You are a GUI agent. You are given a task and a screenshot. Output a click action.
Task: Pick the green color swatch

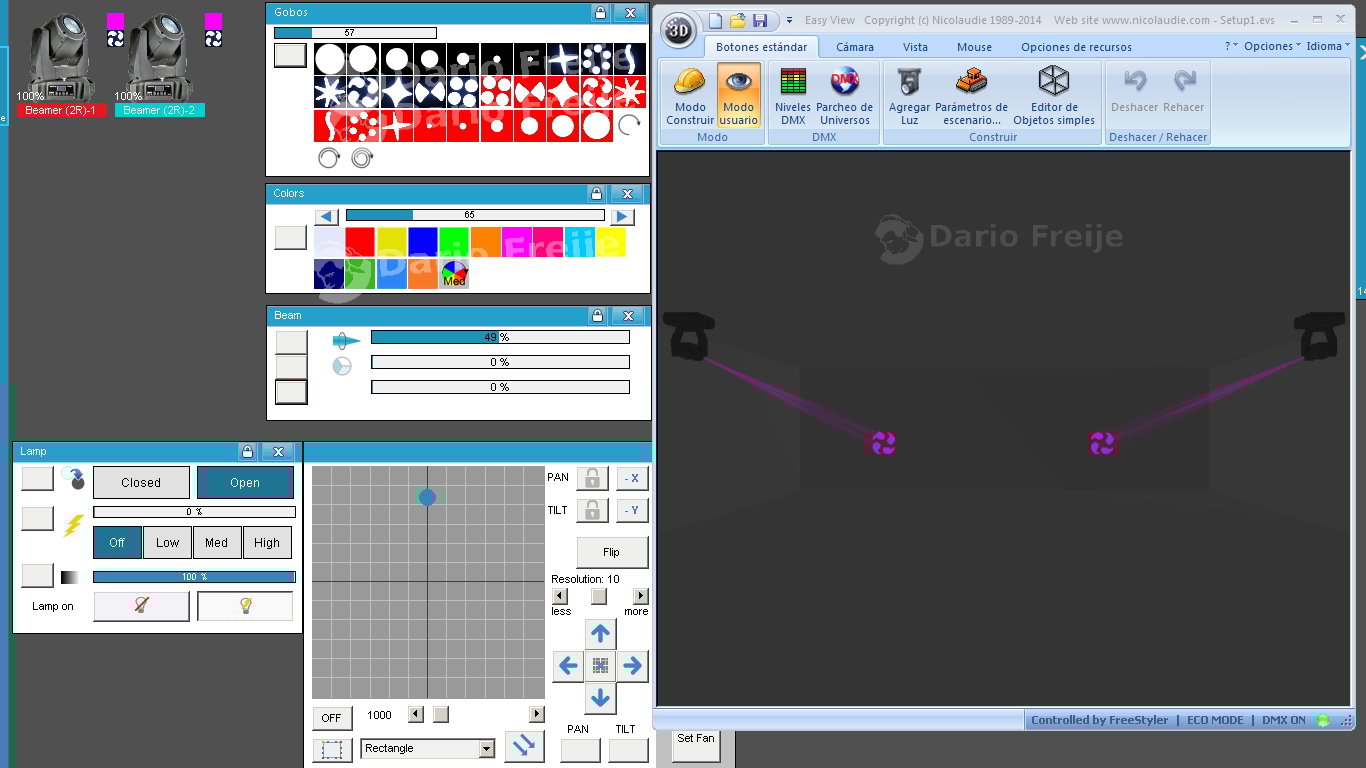pos(454,242)
